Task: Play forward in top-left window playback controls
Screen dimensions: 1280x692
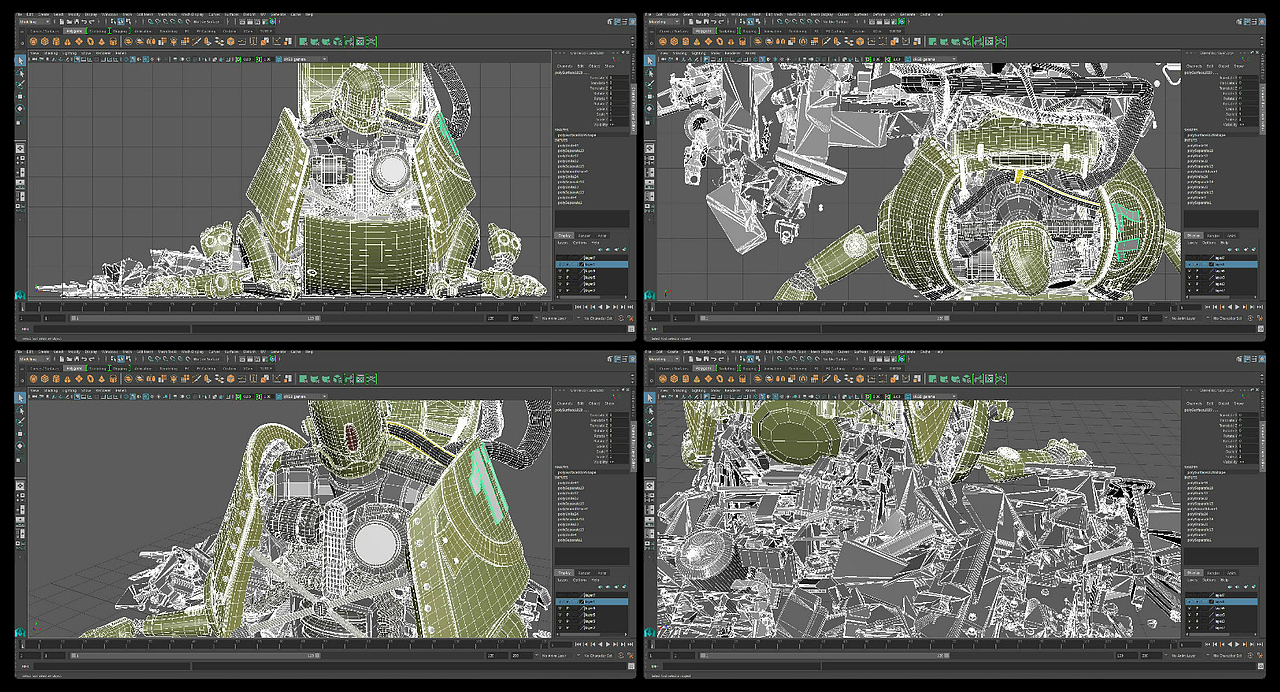Action: coord(608,307)
